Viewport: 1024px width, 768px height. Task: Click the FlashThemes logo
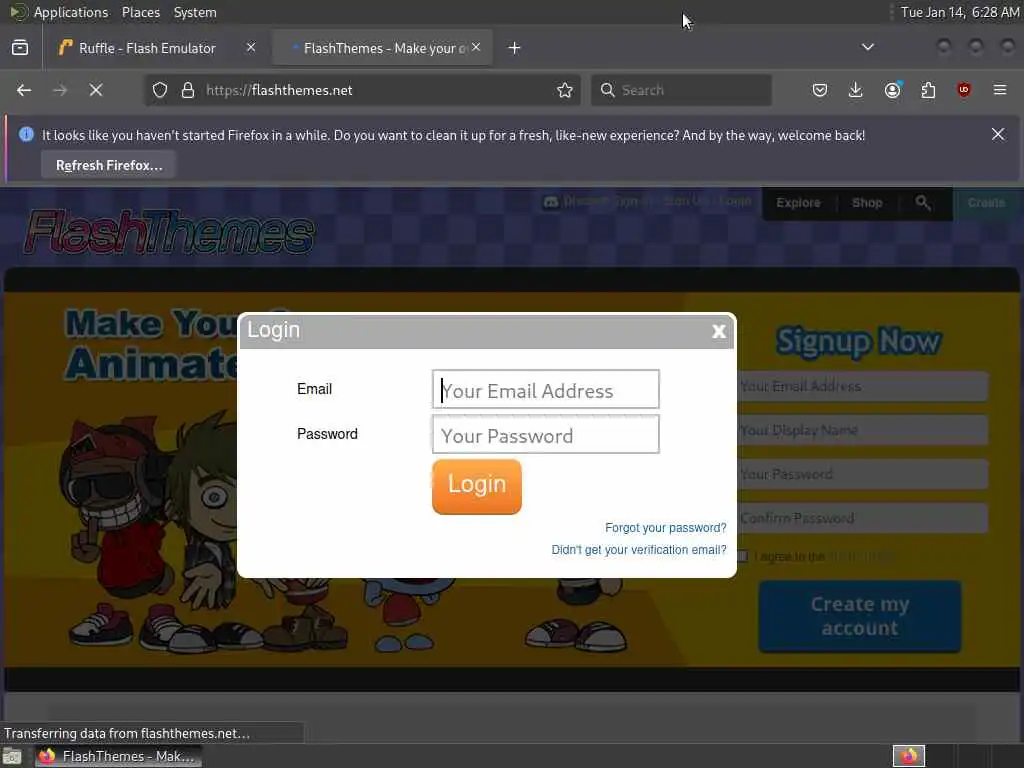169,232
